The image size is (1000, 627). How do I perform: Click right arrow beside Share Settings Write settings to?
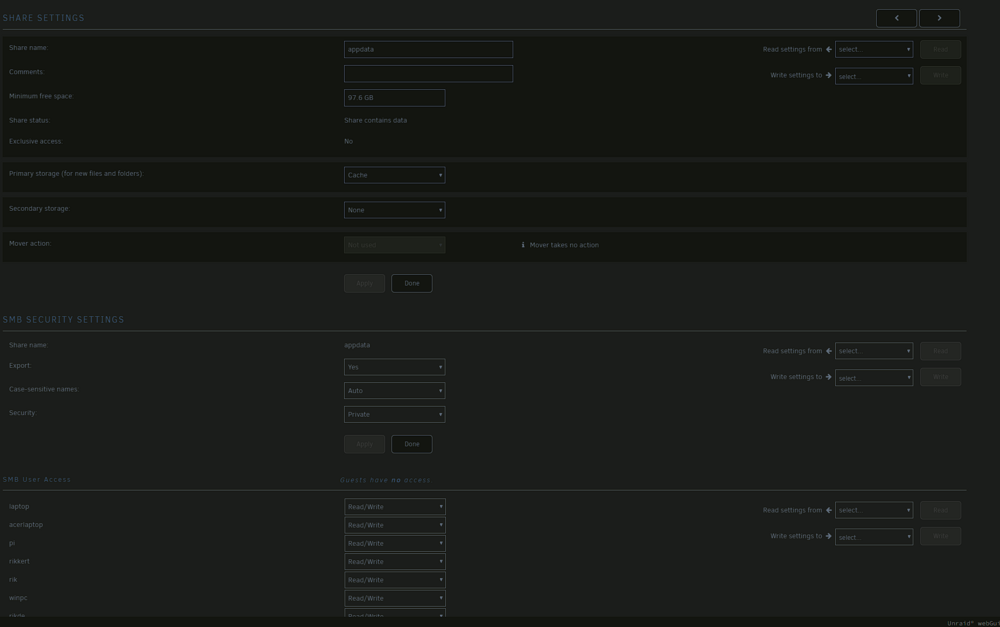(828, 75)
